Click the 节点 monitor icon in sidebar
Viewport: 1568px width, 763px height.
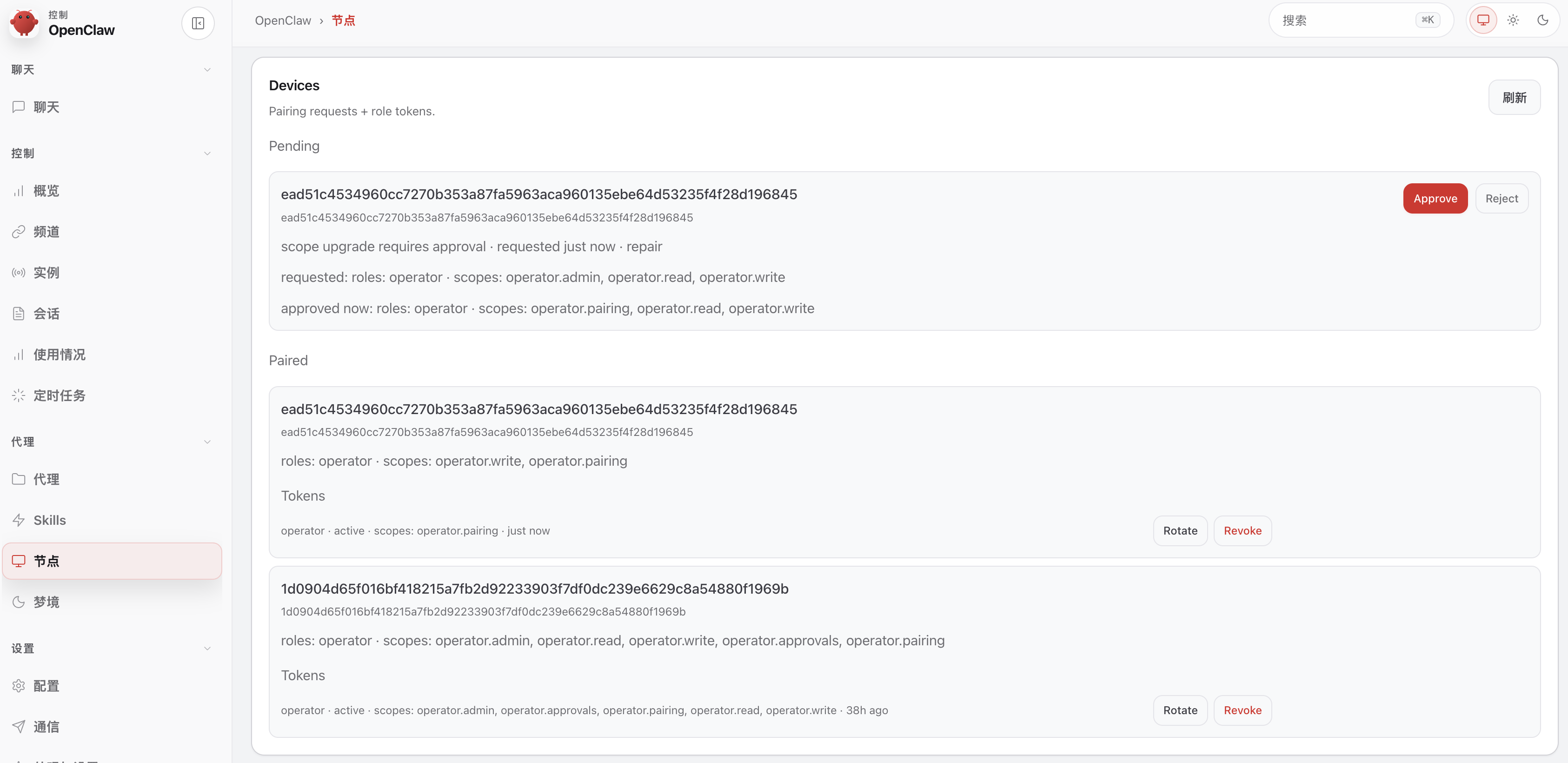click(19, 561)
